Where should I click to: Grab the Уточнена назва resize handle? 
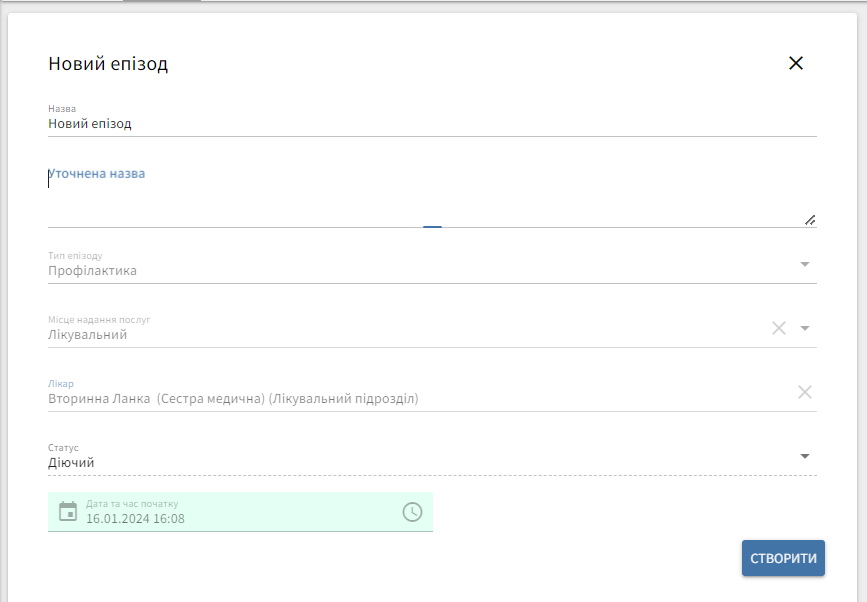tap(810, 220)
